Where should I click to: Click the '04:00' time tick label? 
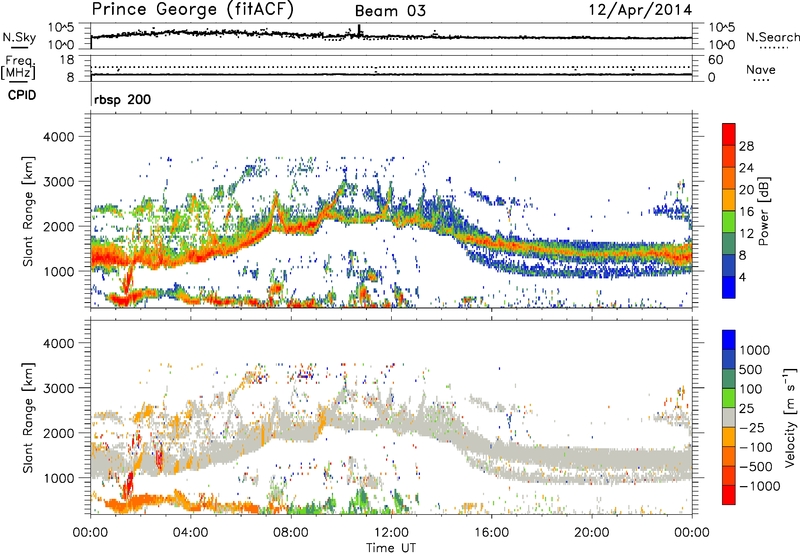click(190, 533)
